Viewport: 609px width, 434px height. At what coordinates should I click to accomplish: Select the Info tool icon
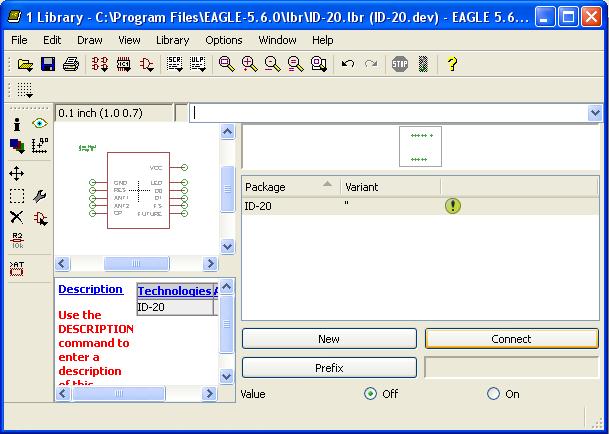(x=17, y=124)
